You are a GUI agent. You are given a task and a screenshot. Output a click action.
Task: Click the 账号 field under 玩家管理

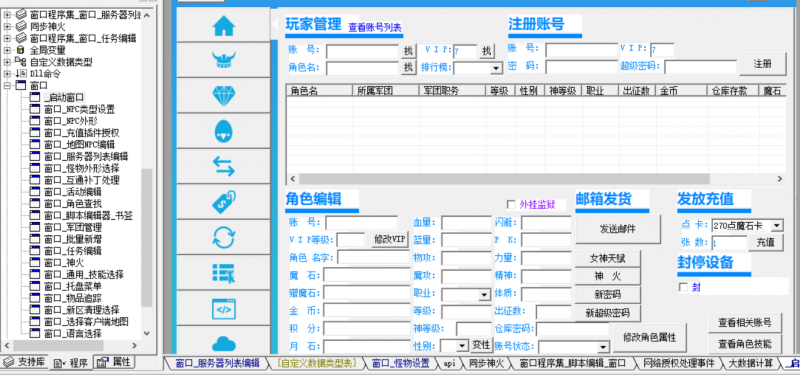coord(362,52)
